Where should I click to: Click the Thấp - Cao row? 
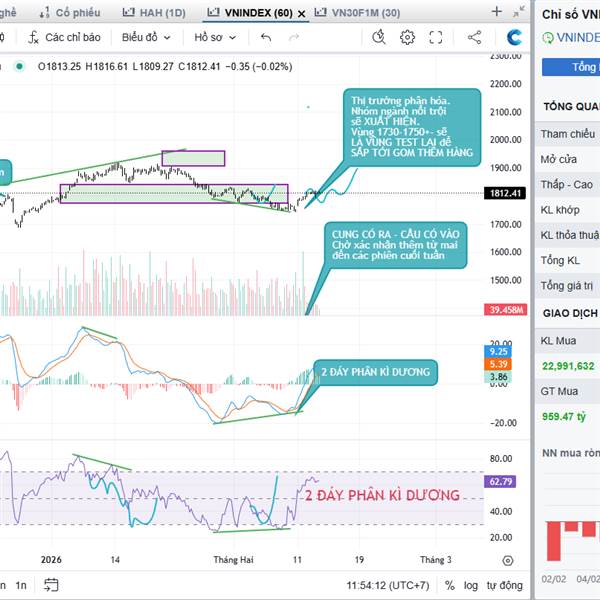[567, 185]
